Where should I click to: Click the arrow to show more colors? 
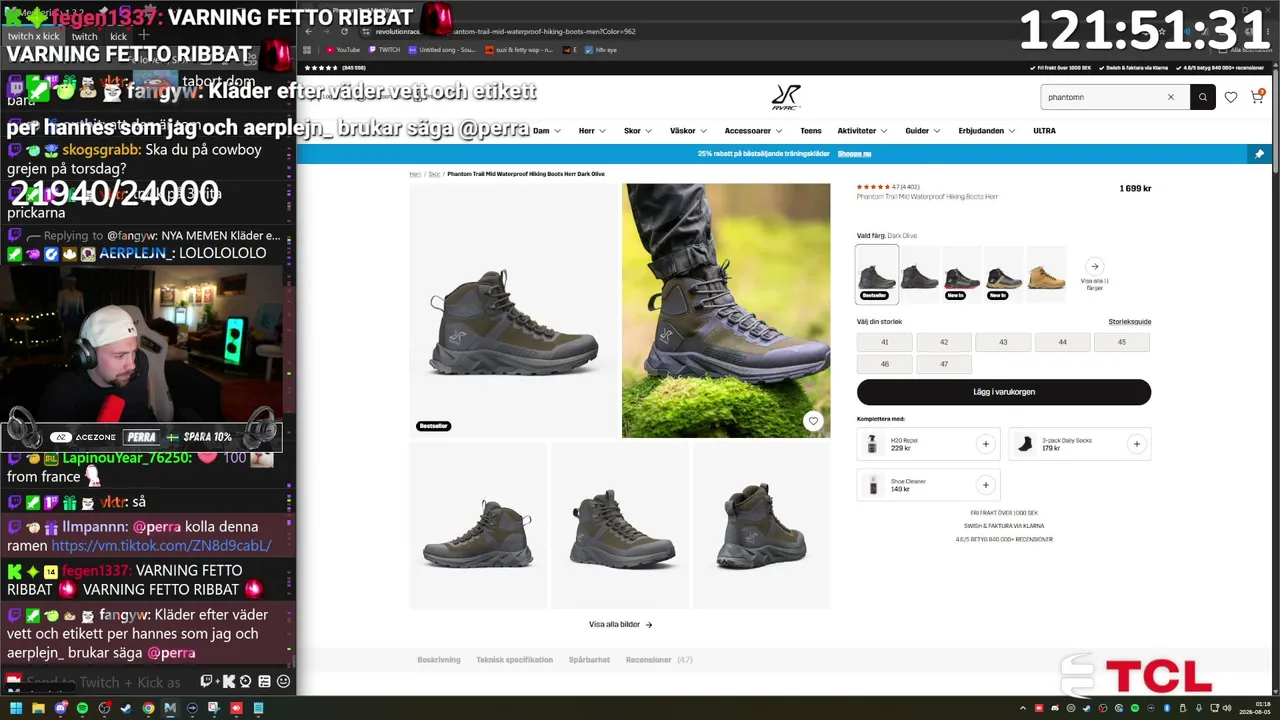pos(1095,266)
